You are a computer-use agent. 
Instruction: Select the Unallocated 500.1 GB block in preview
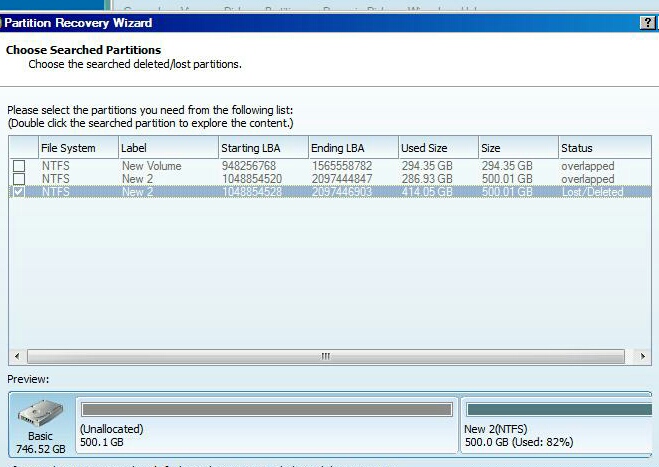tap(267, 425)
